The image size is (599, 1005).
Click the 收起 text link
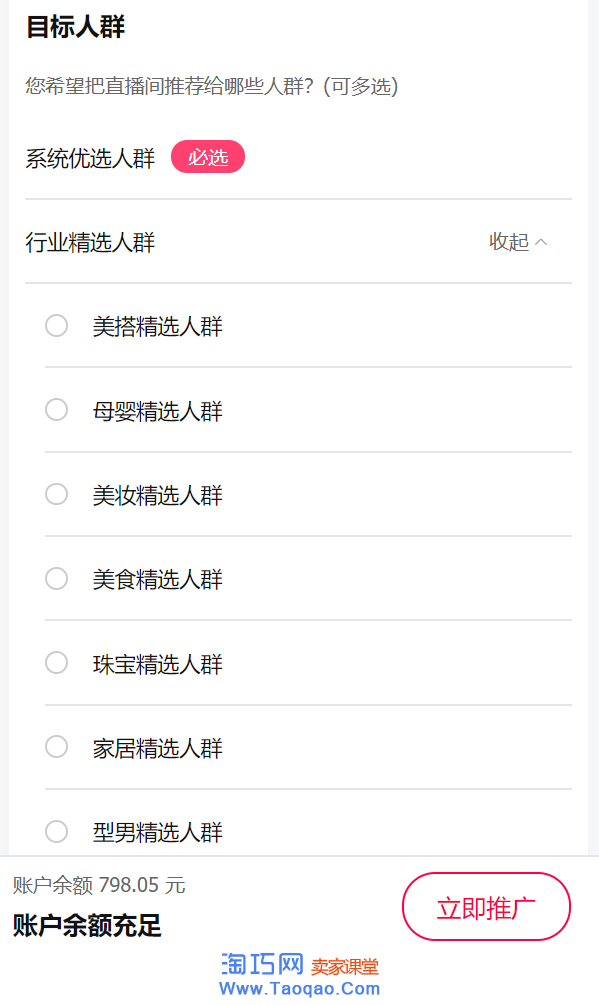(x=509, y=242)
